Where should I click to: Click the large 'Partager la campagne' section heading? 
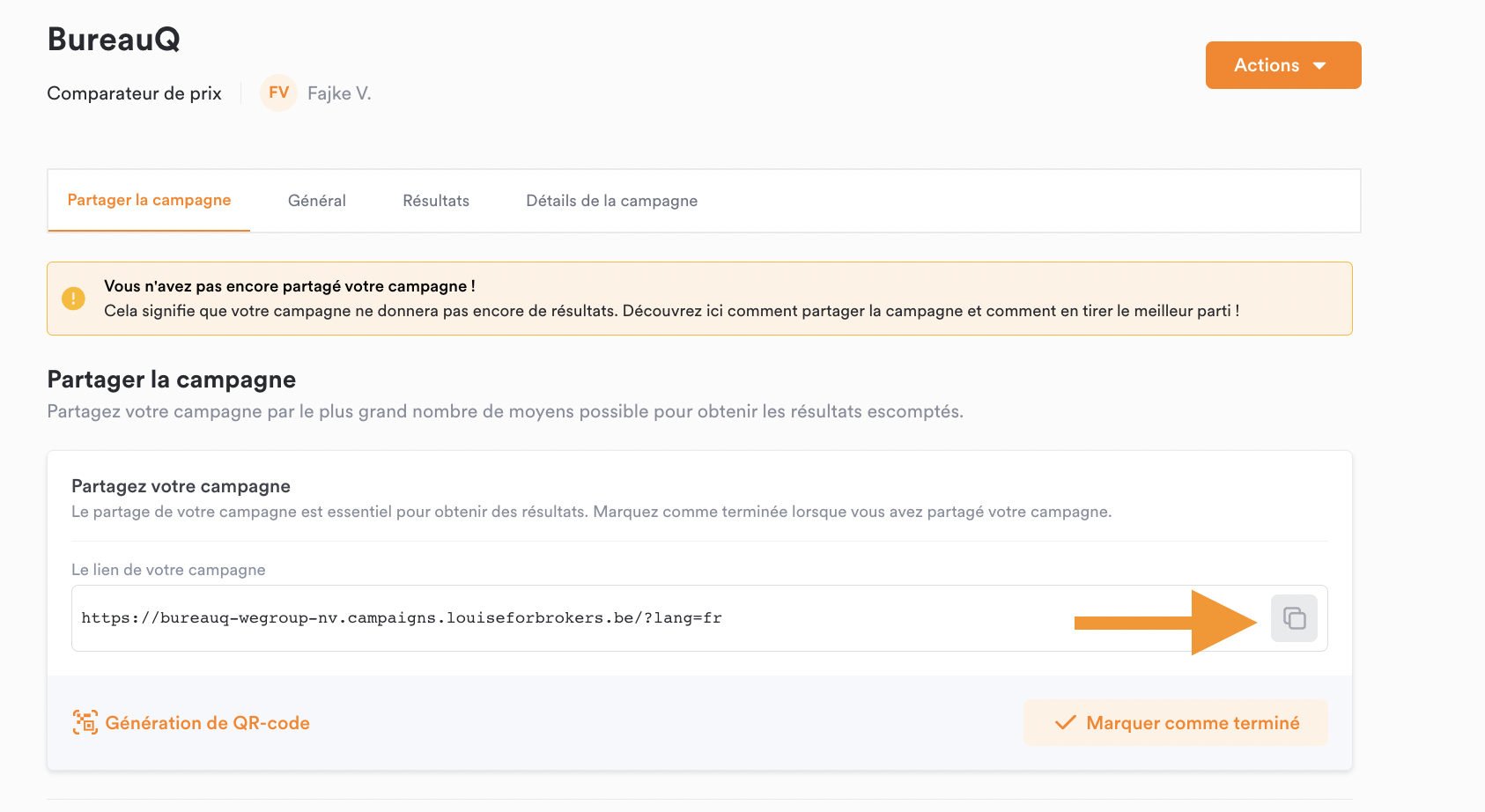pyautogui.click(x=171, y=380)
